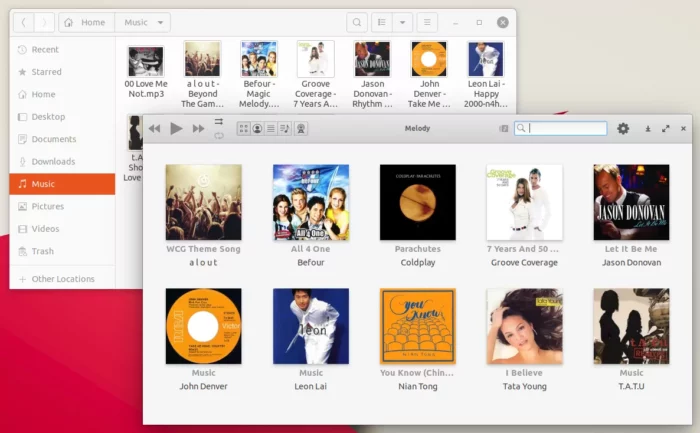Click the 'Tata Young' artist label
This screenshot has width=700, height=433.
(x=525, y=386)
